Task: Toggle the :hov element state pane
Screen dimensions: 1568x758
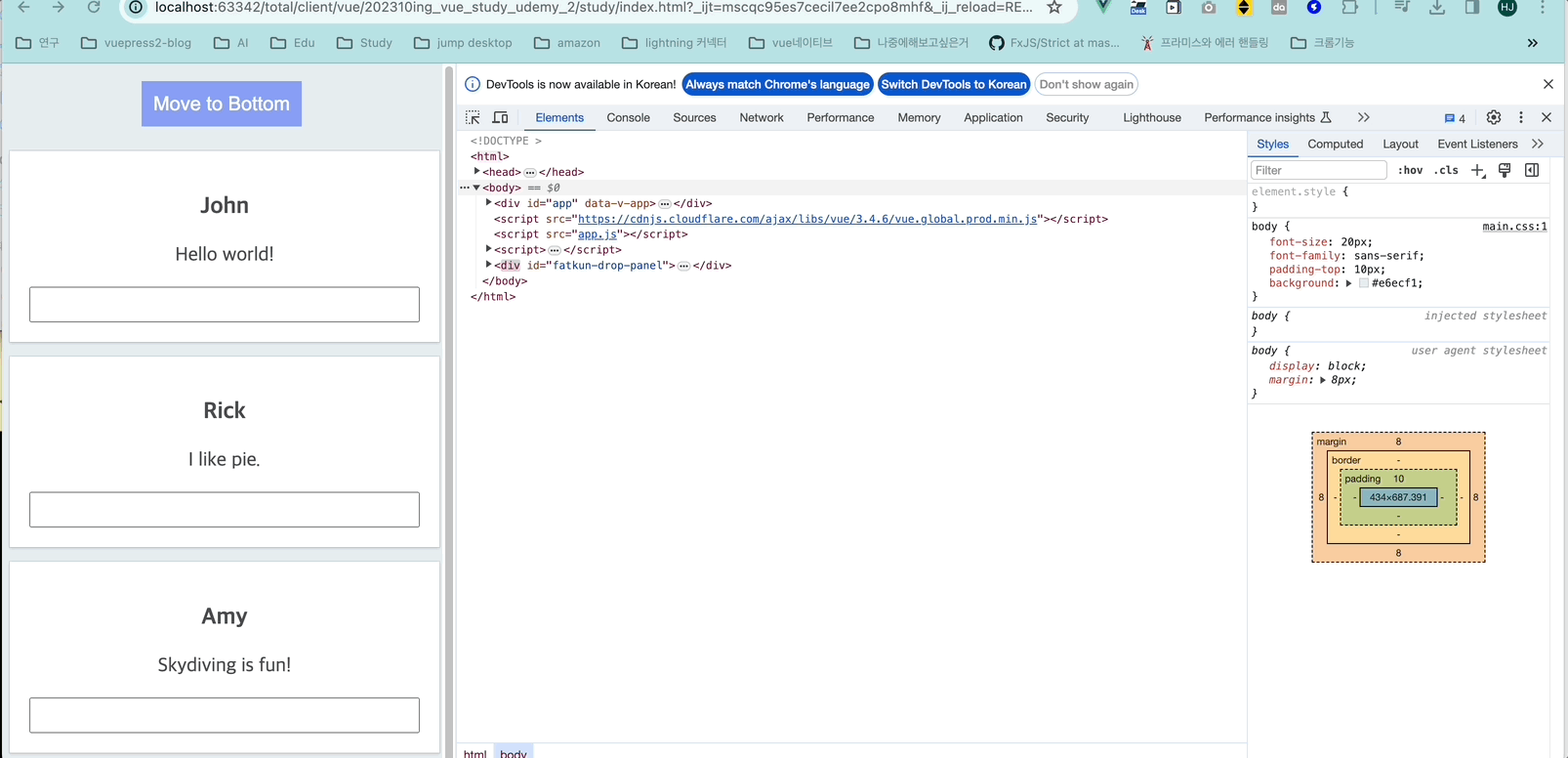Action: click(x=1410, y=170)
